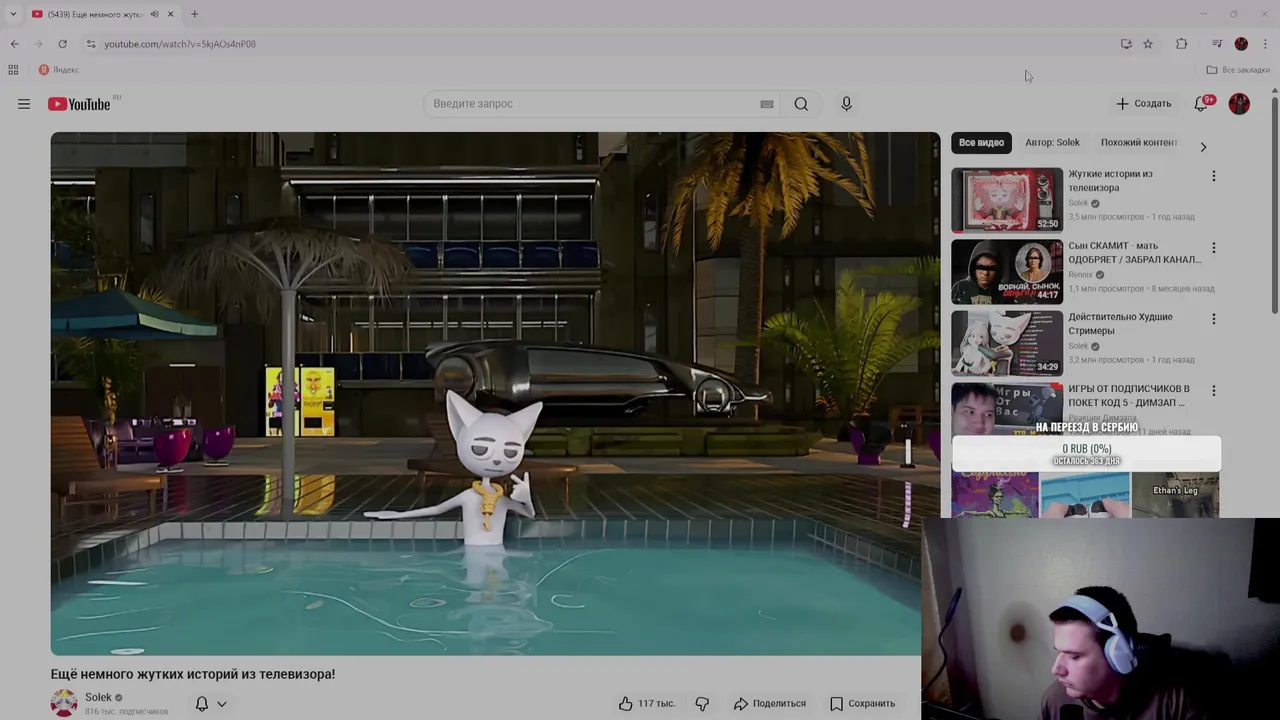
Task: Open thumbnail with 44:17 duration
Action: tap(1007, 272)
